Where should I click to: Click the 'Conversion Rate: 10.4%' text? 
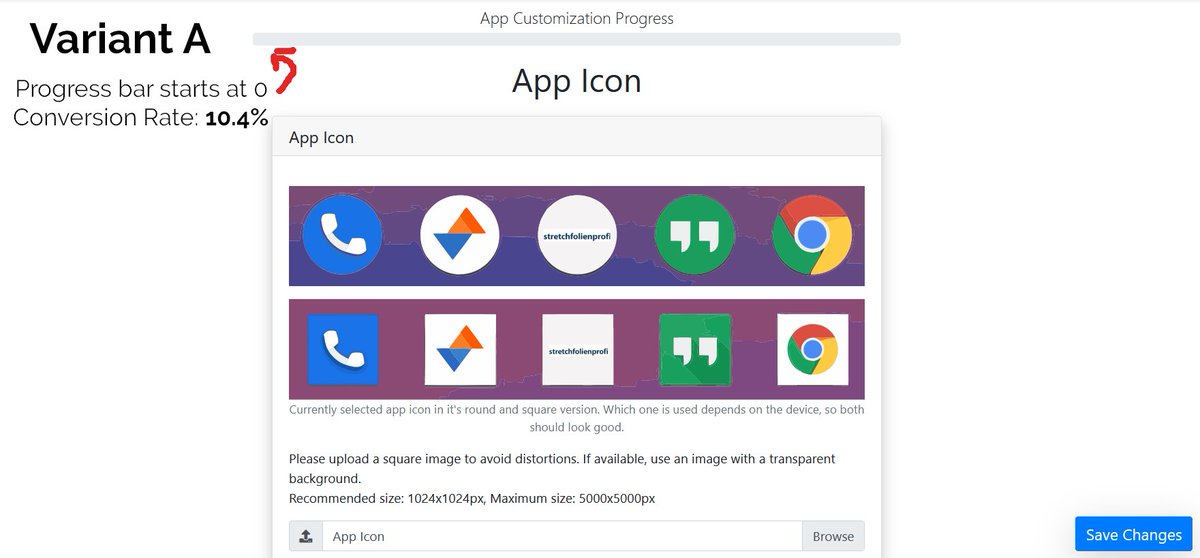point(141,118)
